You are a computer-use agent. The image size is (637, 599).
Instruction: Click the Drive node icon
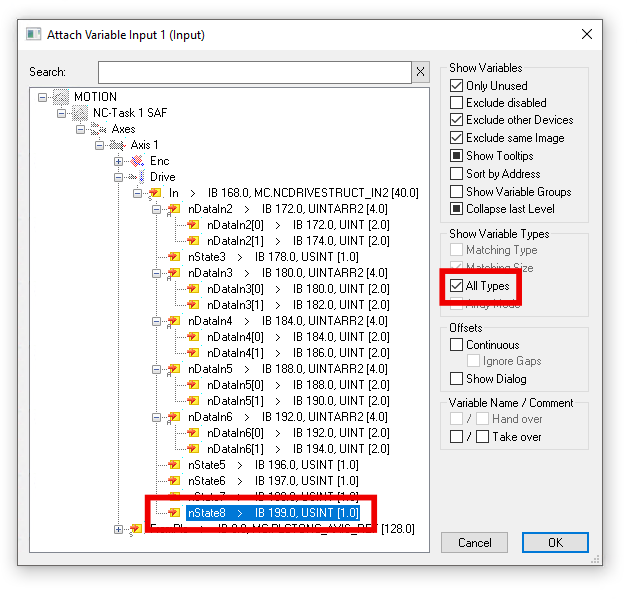tap(137, 177)
